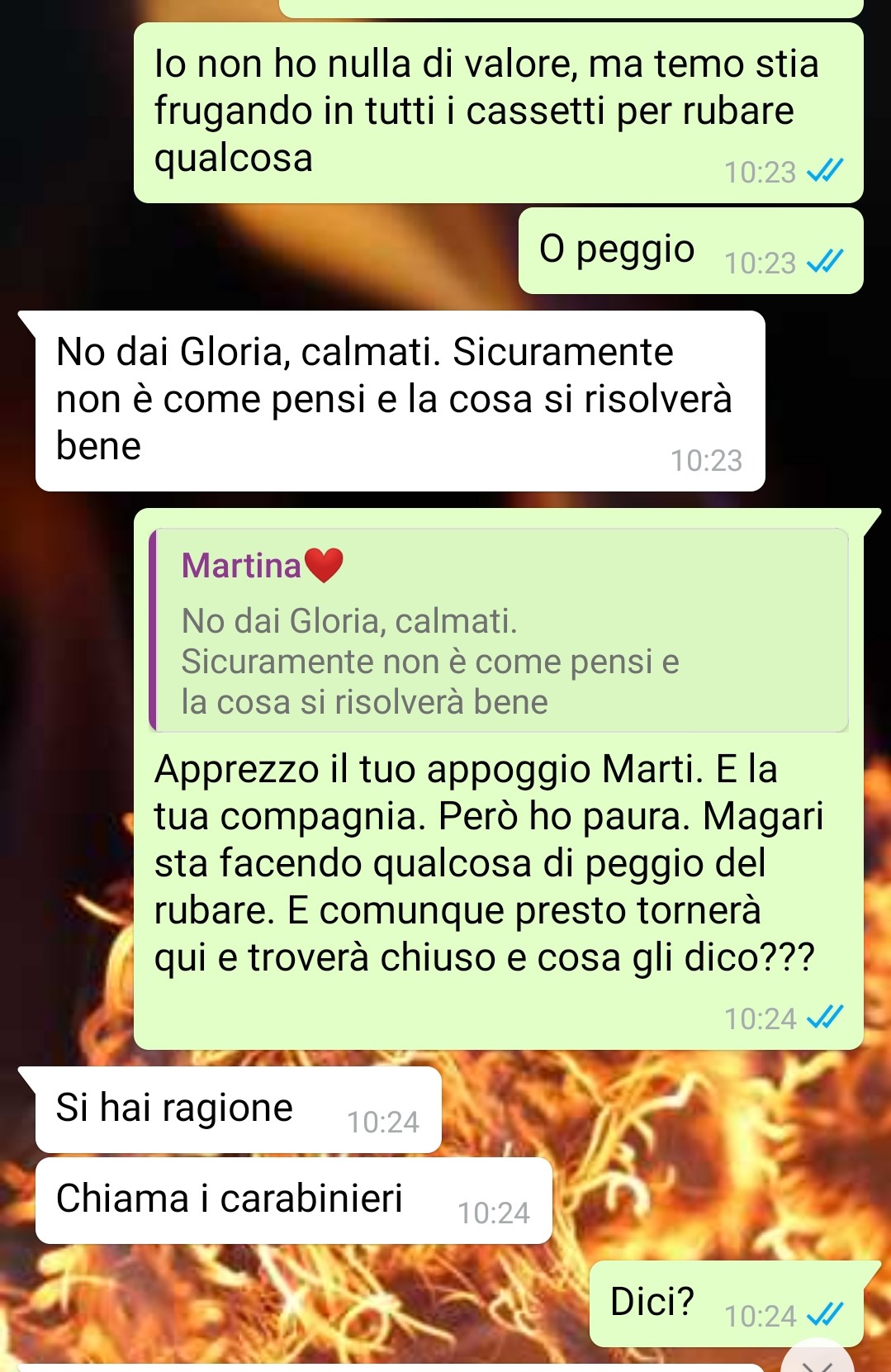Tap read-receipt checkmarks on 'O peggio' message
891x1372 pixels.
[824, 263]
